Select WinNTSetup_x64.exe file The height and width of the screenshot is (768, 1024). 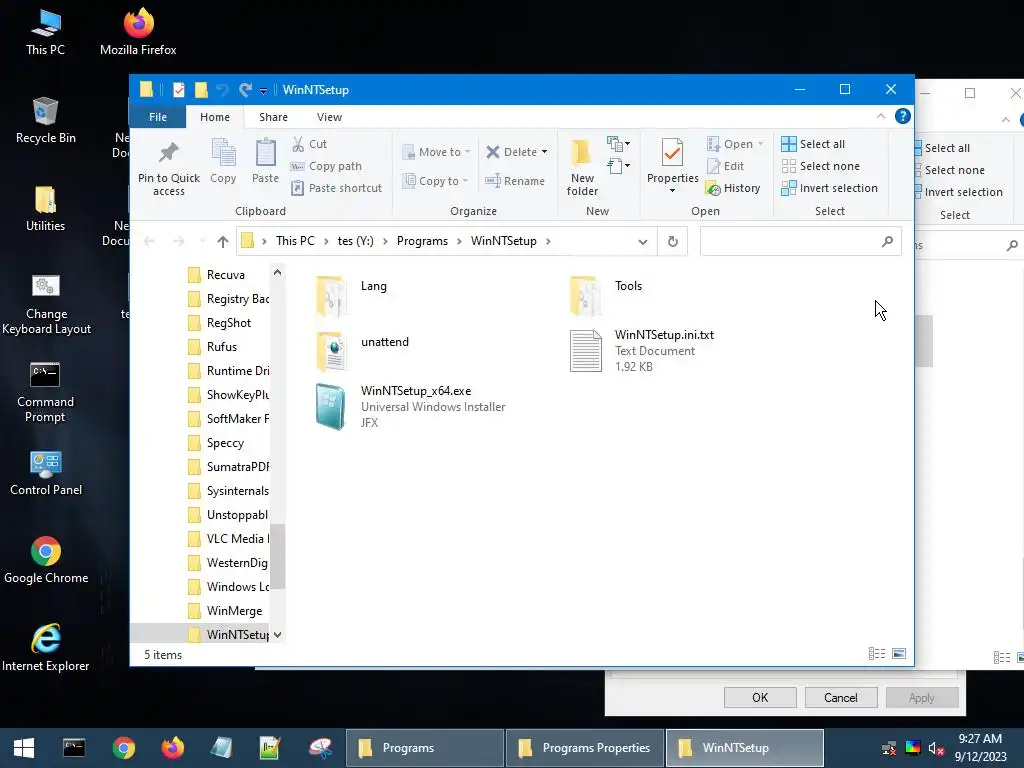coord(411,406)
